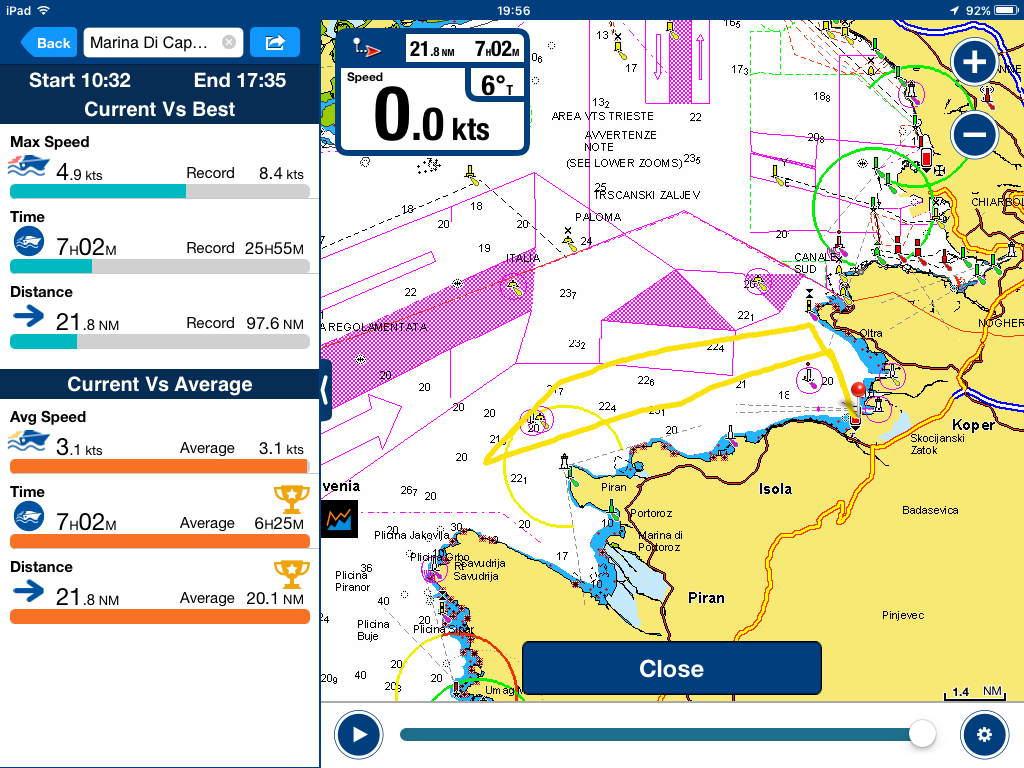Tap the 6°T heading indicator
This screenshot has height=768, width=1024.
pyautogui.click(x=496, y=86)
